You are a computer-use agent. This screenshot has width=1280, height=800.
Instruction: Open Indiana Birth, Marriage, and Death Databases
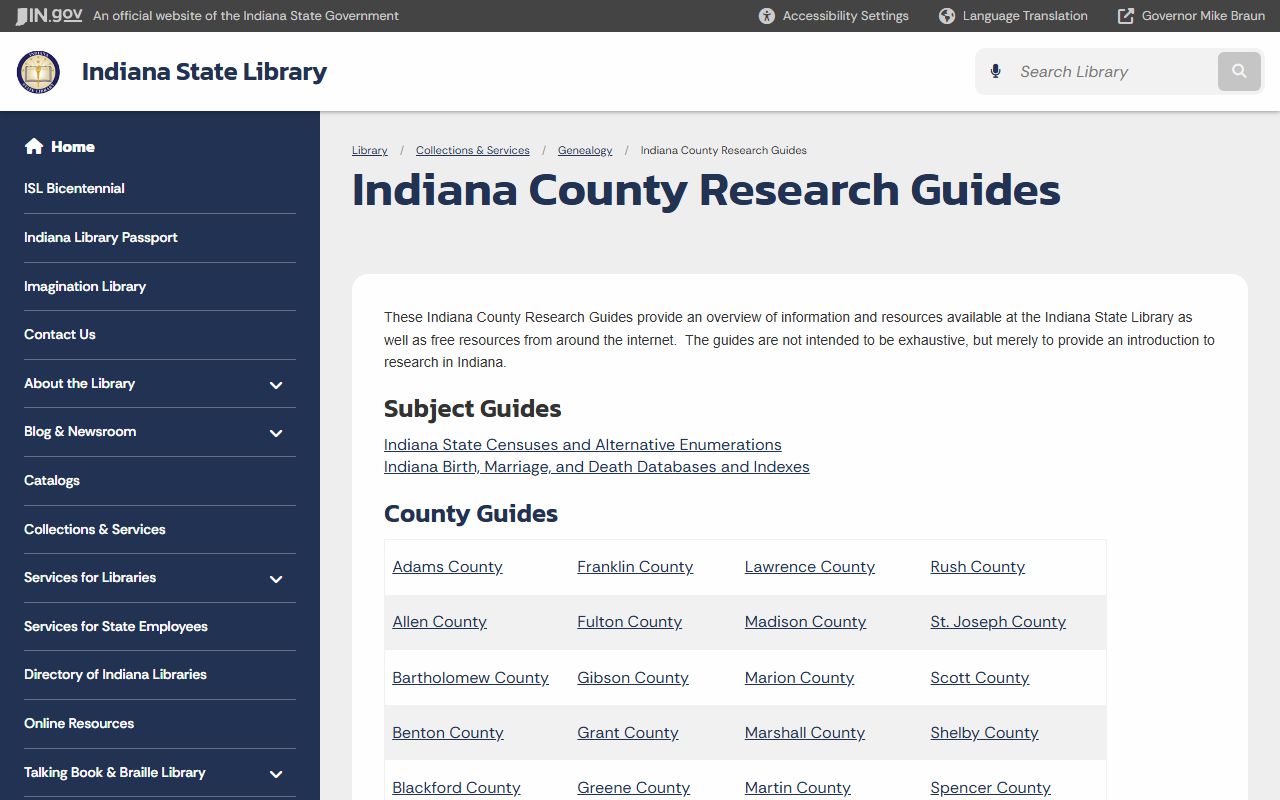[597, 467]
